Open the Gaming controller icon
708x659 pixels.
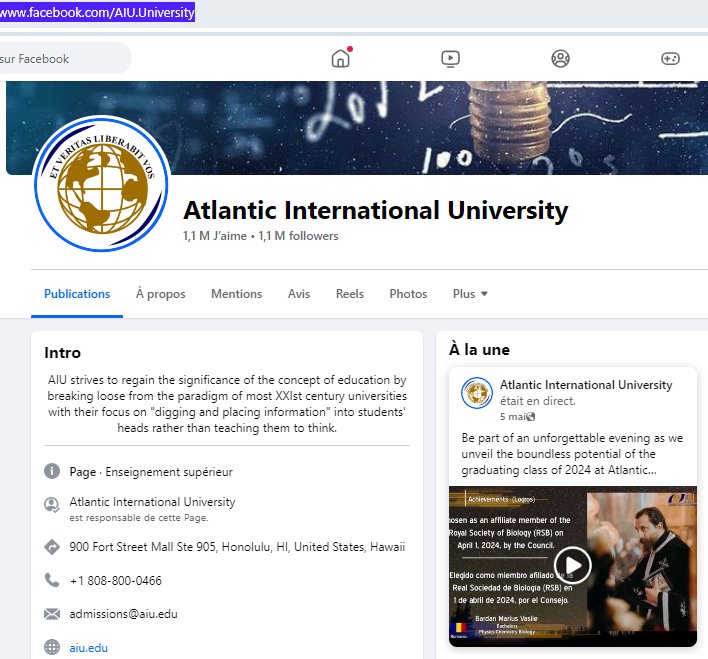click(x=670, y=58)
